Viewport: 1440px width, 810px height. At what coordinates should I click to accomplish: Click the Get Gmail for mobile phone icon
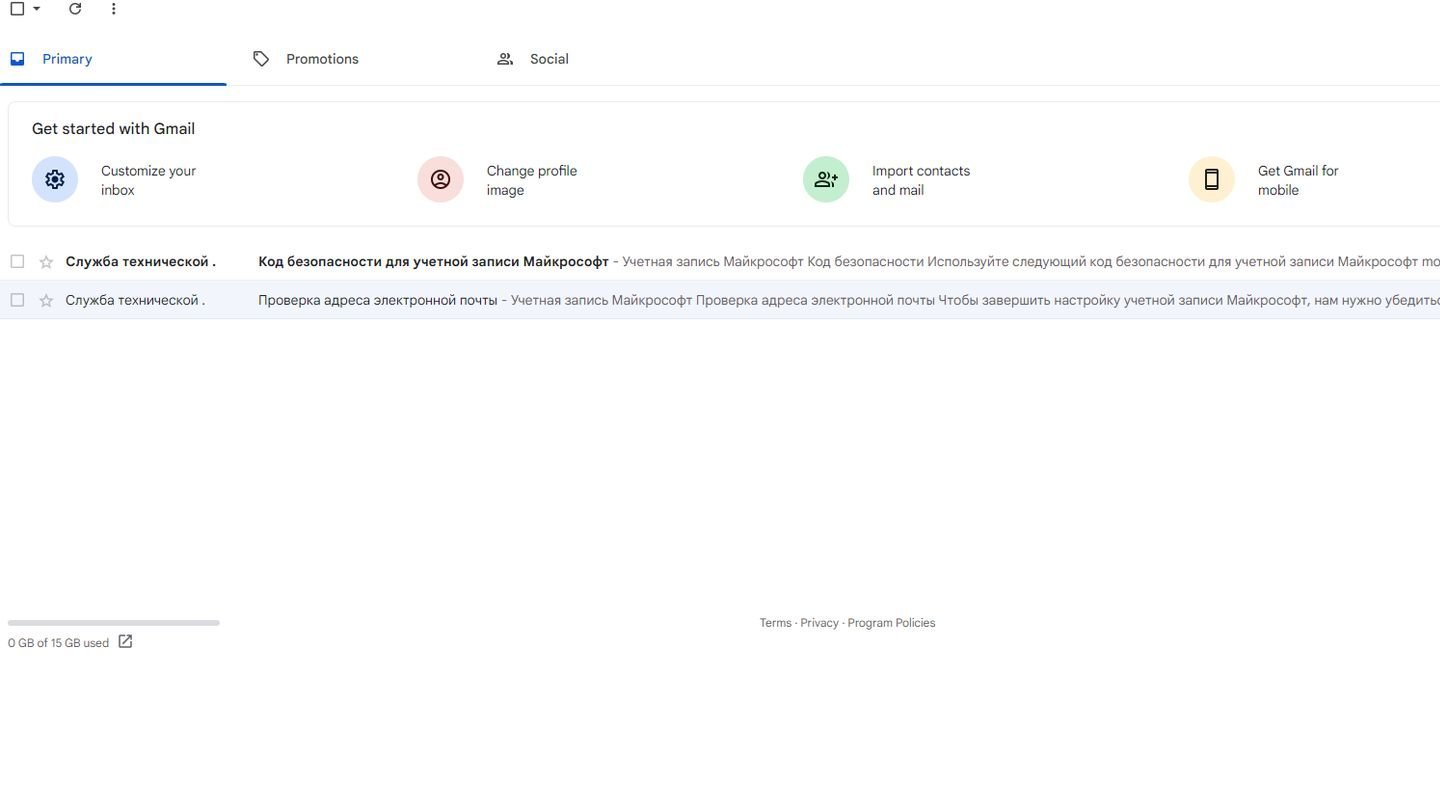(x=1211, y=179)
